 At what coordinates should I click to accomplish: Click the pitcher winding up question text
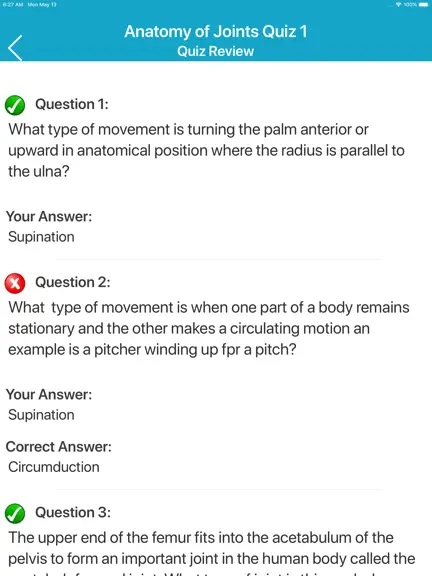209,328
